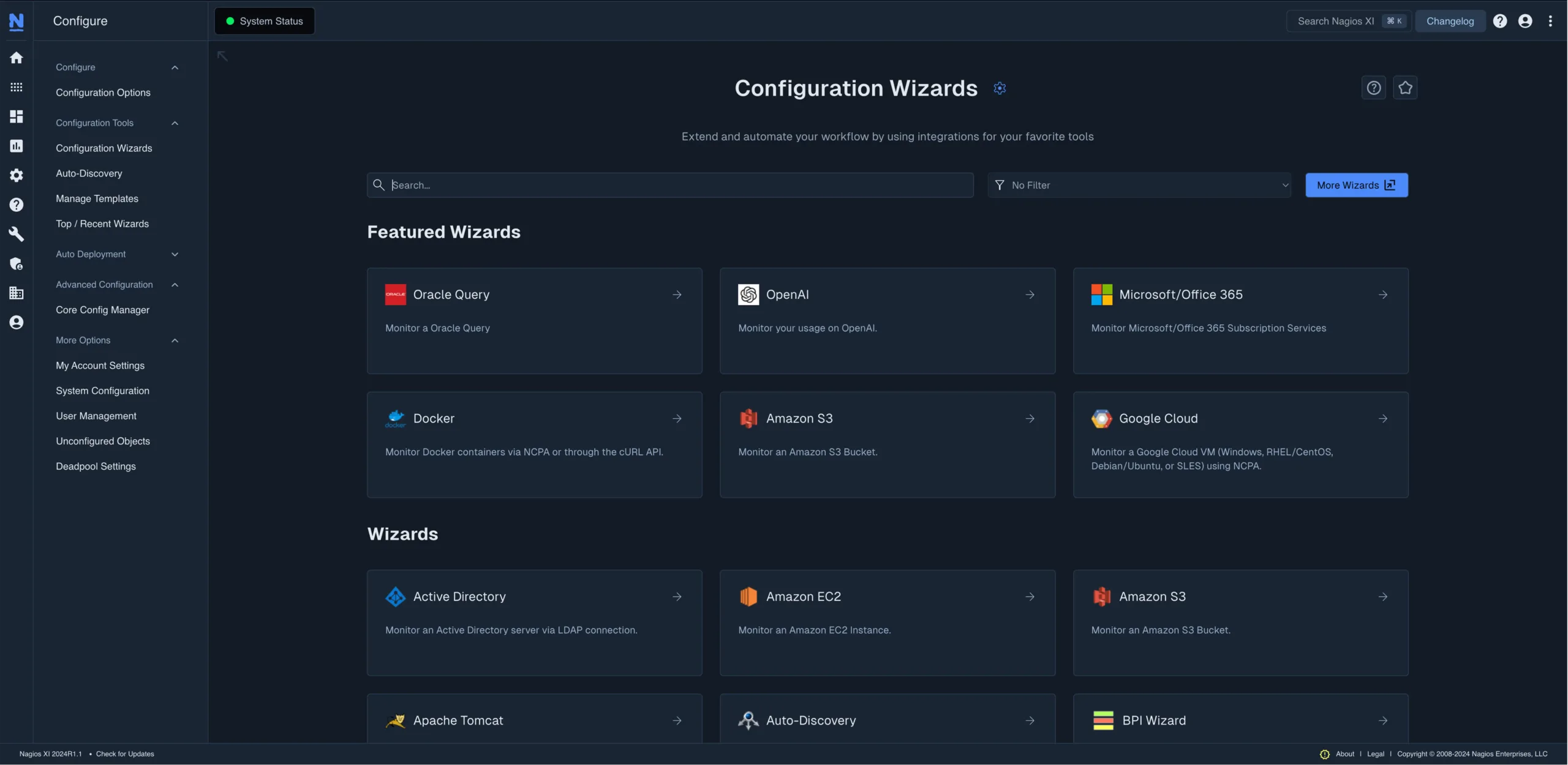The height and width of the screenshot is (765, 1568).
Task: Click the search wizards input field
Action: (x=669, y=185)
